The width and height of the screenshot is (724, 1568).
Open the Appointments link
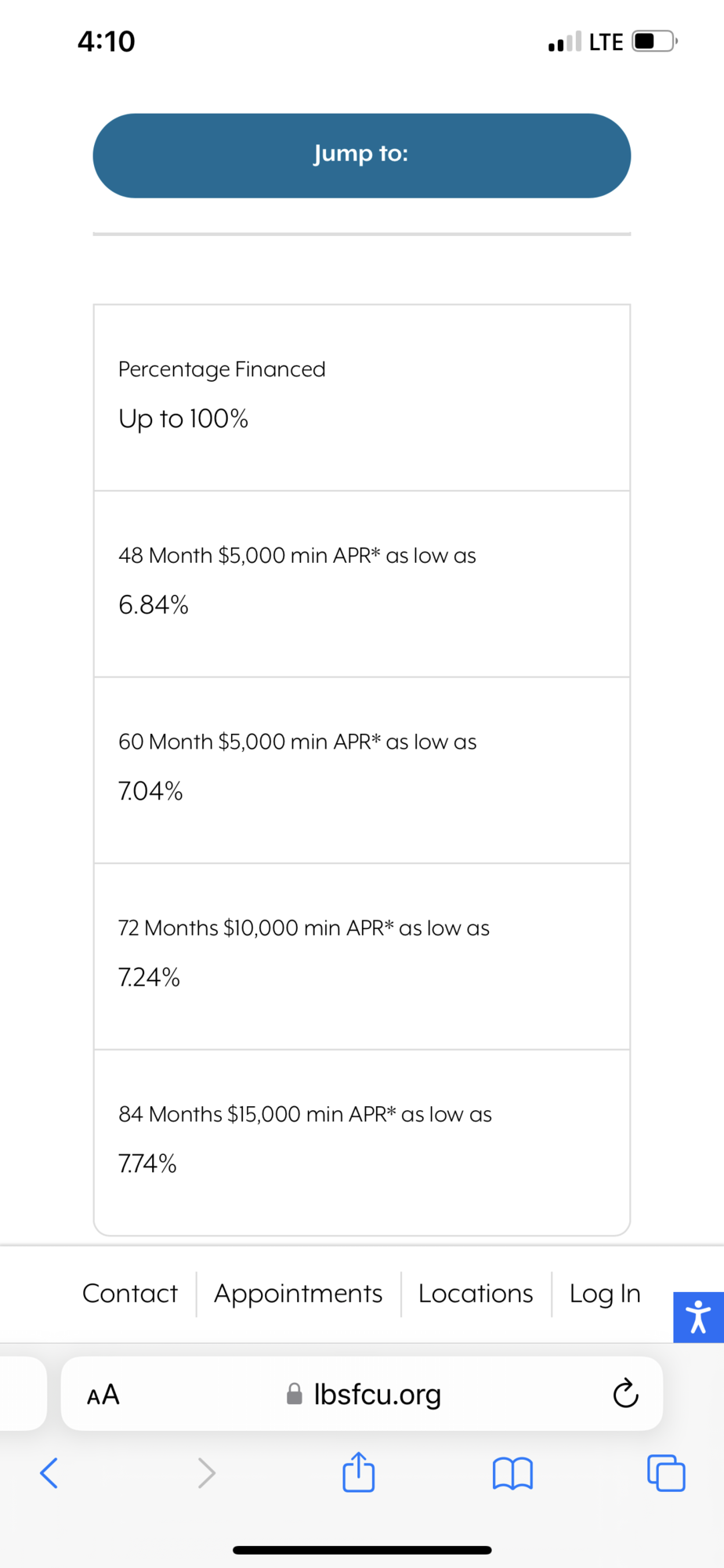(x=298, y=1293)
